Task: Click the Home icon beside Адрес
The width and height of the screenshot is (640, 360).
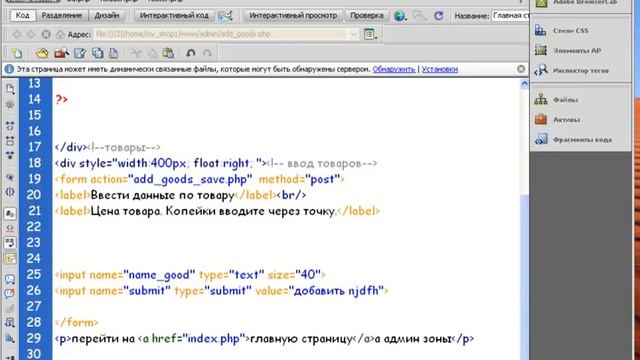Action: click(60, 34)
